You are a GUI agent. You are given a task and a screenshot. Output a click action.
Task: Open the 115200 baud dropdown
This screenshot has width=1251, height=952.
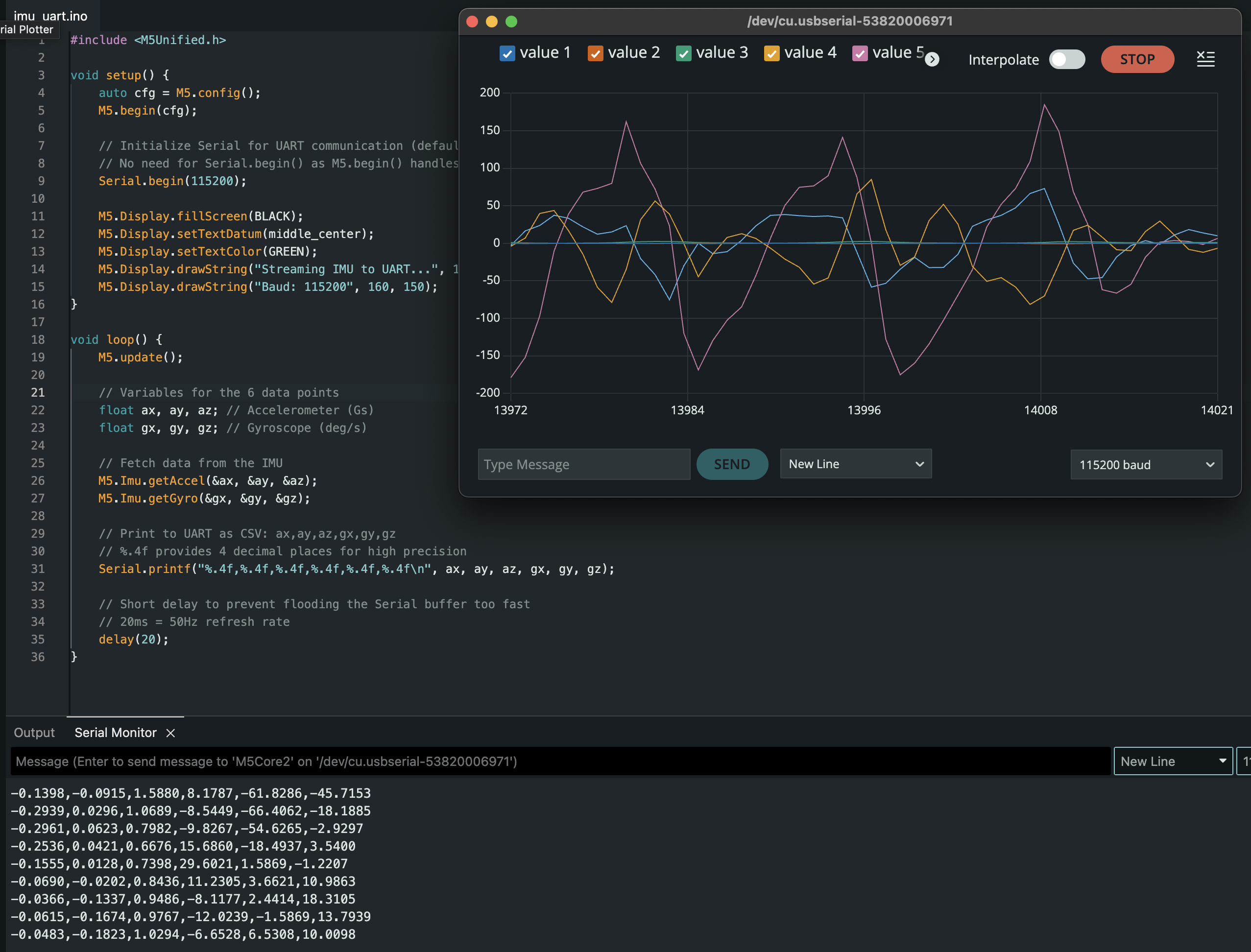tap(1146, 465)
